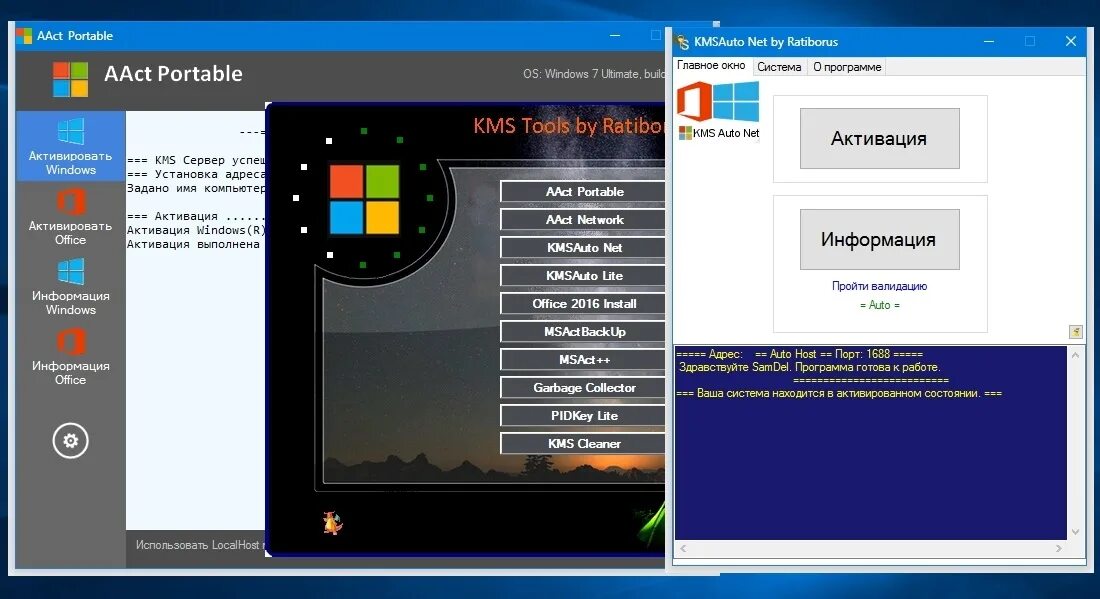Click scroll down arrow in KMSAuto log
The width and height of the screenshot is (1100, 599).
click(1075, 532)
